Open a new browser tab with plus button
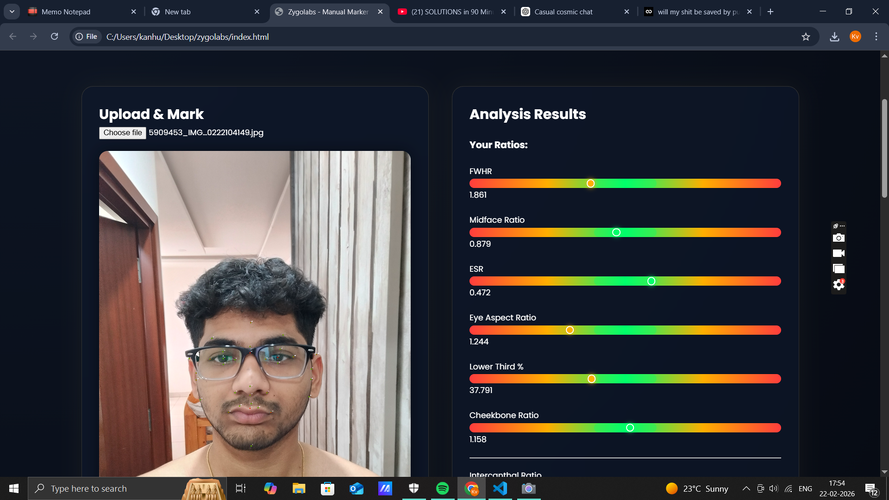The image size is (889, 500). 770,12
